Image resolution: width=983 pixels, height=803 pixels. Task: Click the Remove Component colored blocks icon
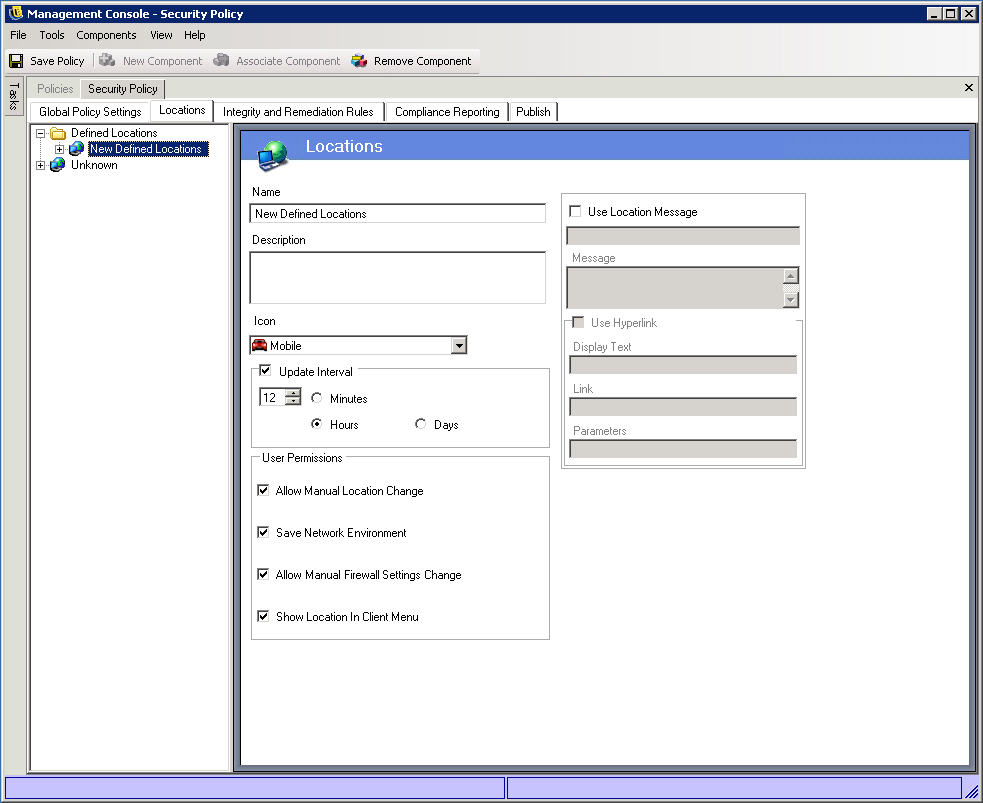tap(359, 61)
